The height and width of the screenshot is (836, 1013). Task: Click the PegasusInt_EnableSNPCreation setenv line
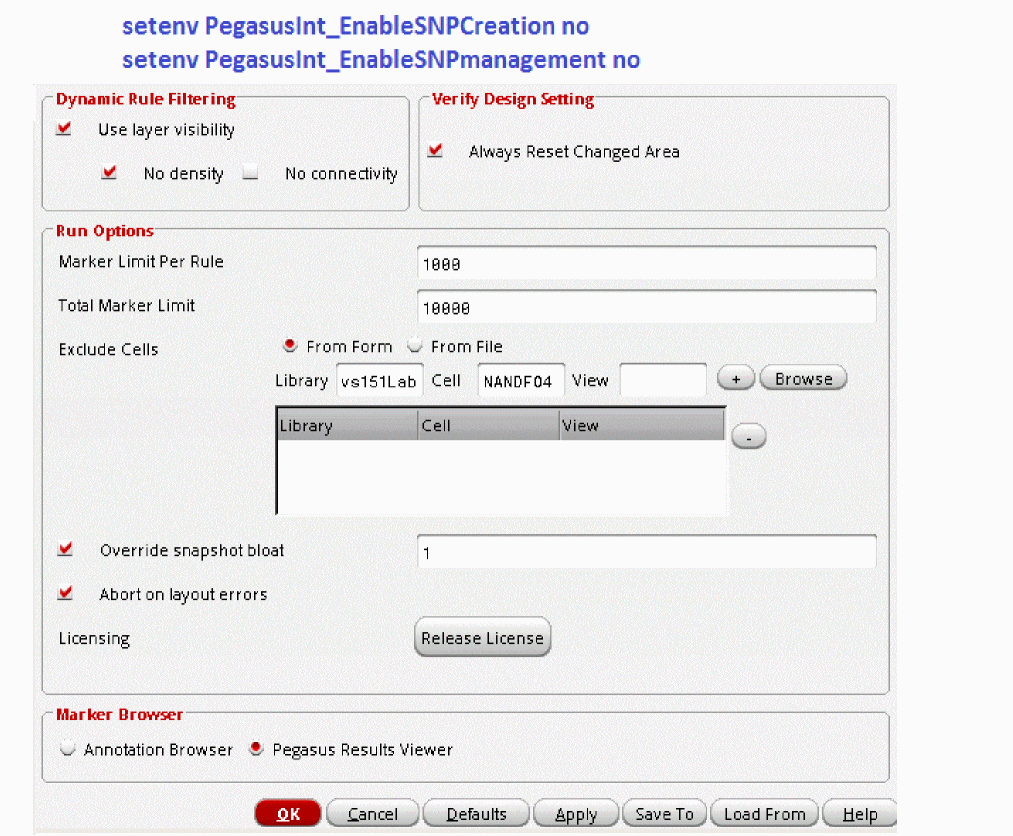pyautogui.click(x=356, y=26)
